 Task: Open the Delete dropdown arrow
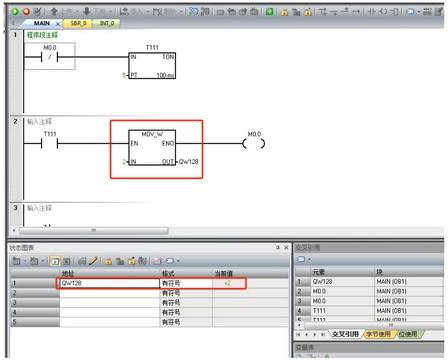point(181,12)
